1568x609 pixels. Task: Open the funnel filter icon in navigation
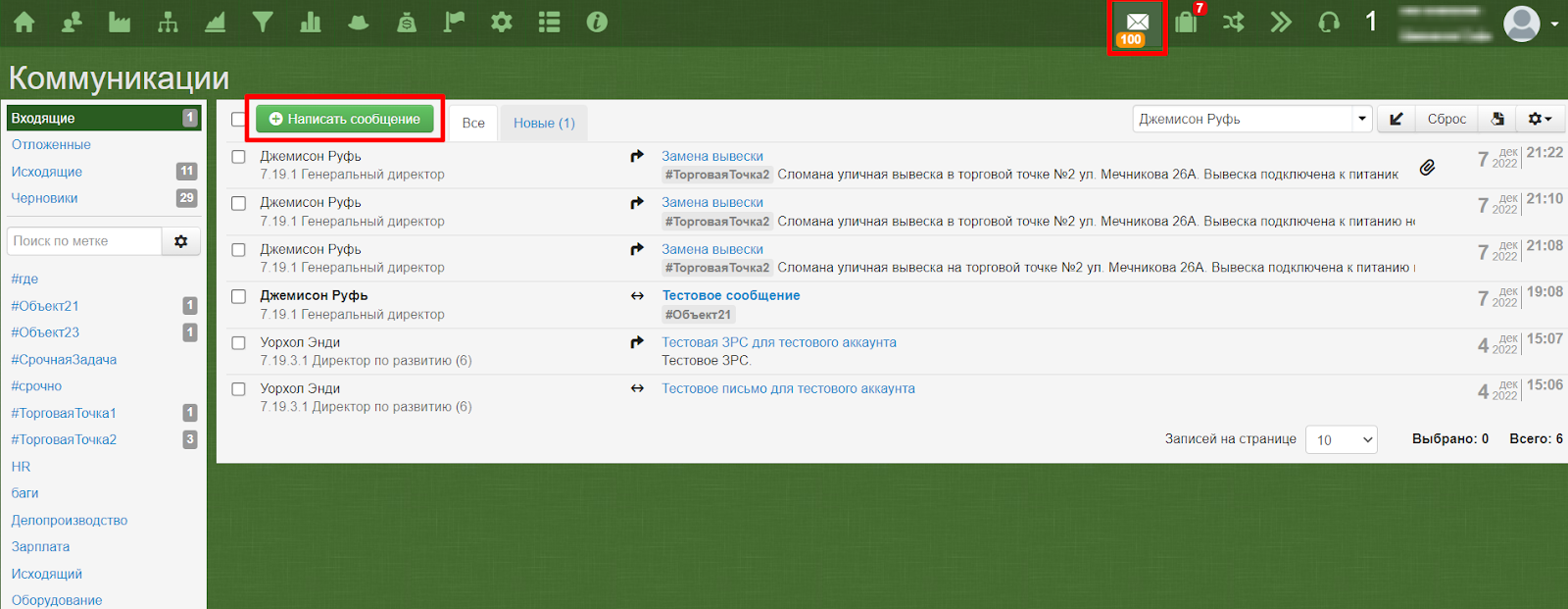(263, 22)
